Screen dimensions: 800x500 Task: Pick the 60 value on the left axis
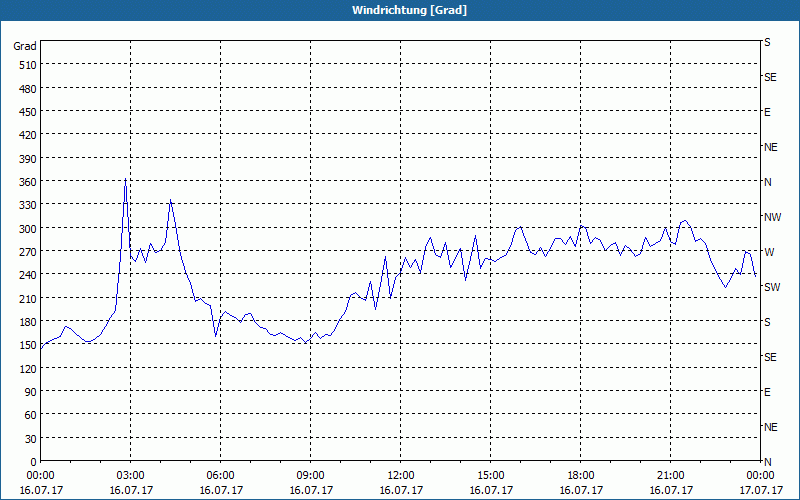31,415
